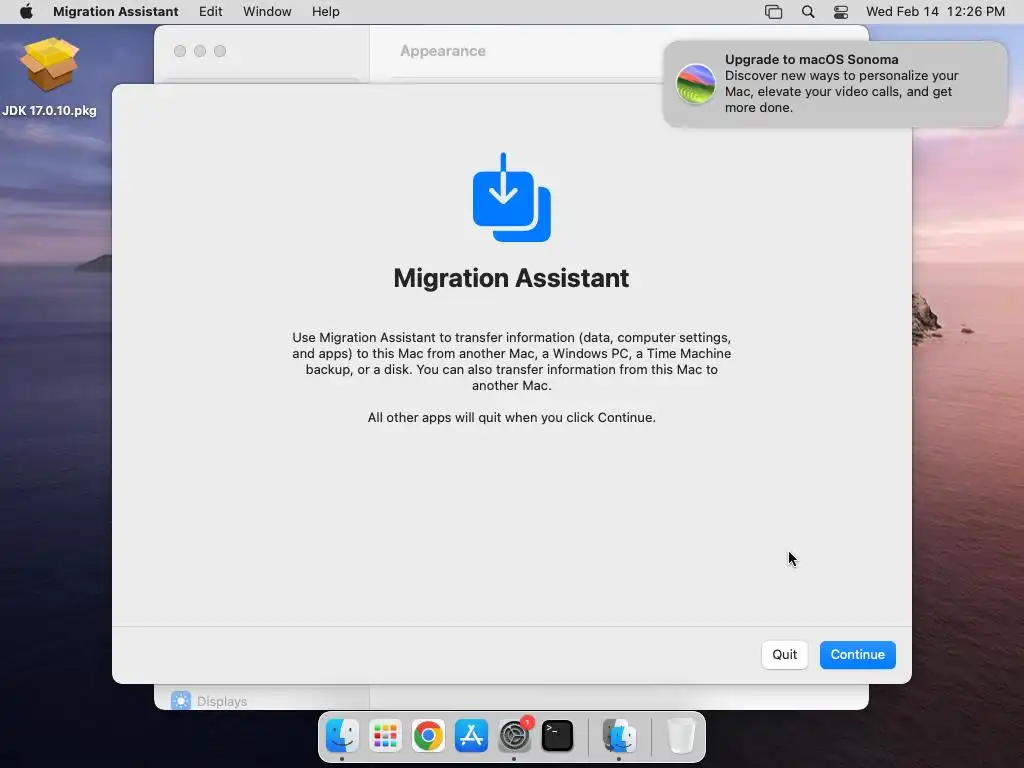Quit Migration Assistant with the Quit button
Viewport: 1024px width, 768px height.
784,654
